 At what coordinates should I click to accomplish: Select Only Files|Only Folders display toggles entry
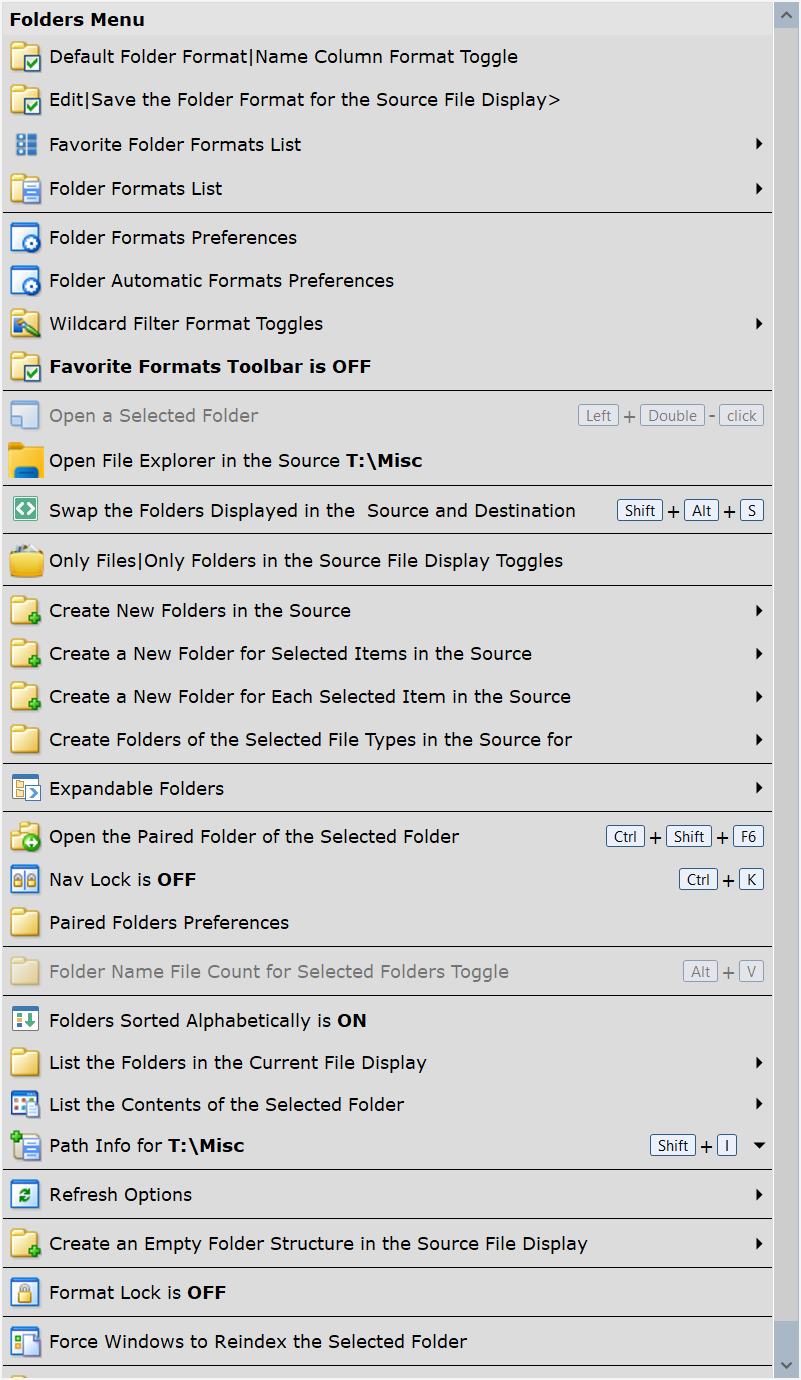[387, 561]
